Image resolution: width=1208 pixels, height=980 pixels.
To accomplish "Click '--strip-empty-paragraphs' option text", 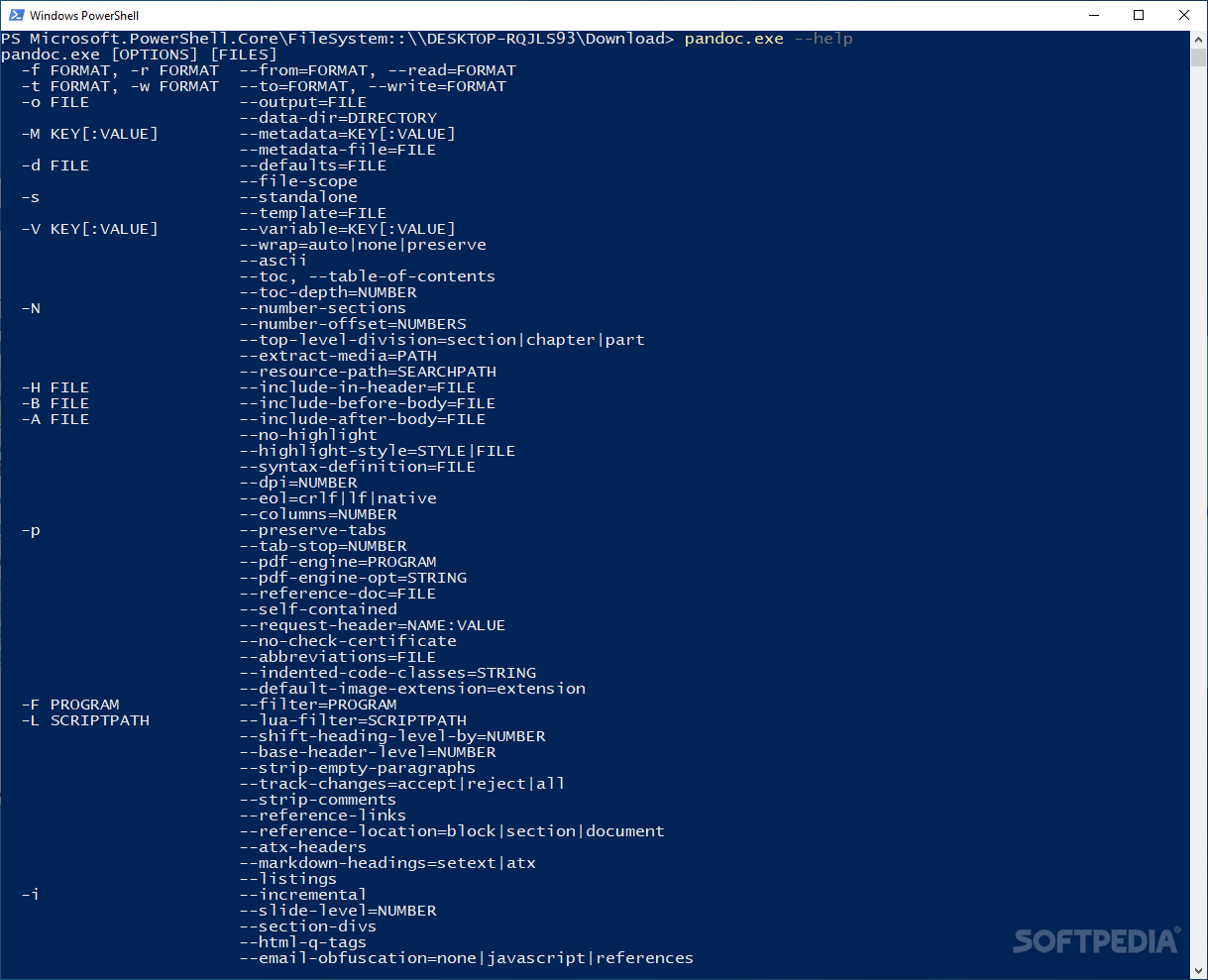I will click(358, 768).
